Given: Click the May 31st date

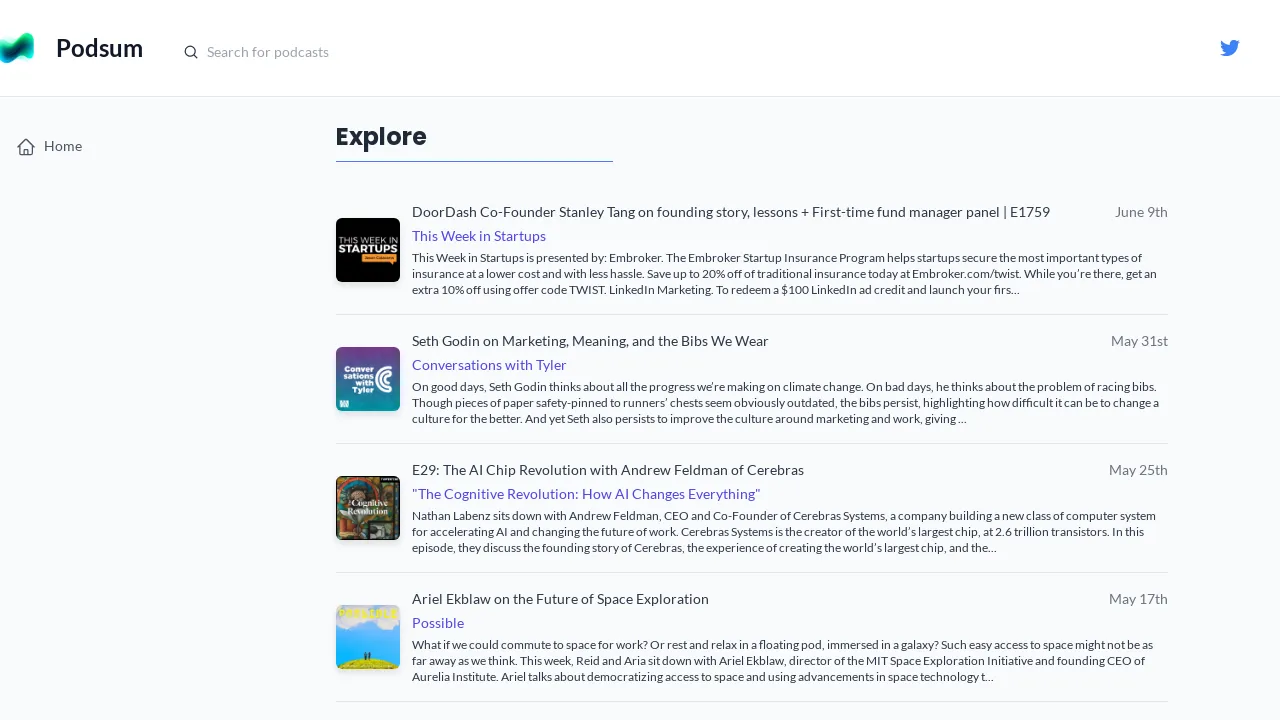Looking at the screenshot, I should [x=1139, y=341].
